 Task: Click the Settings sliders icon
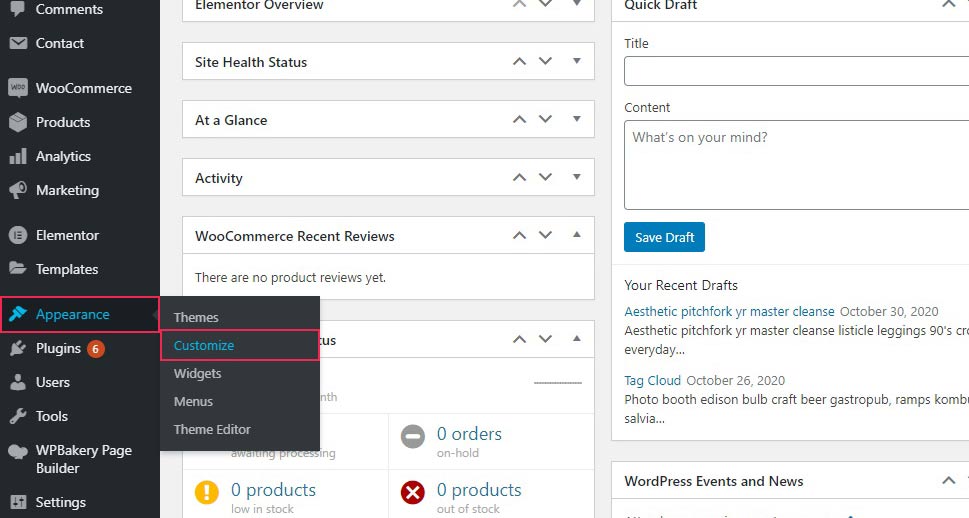(18, 502)
